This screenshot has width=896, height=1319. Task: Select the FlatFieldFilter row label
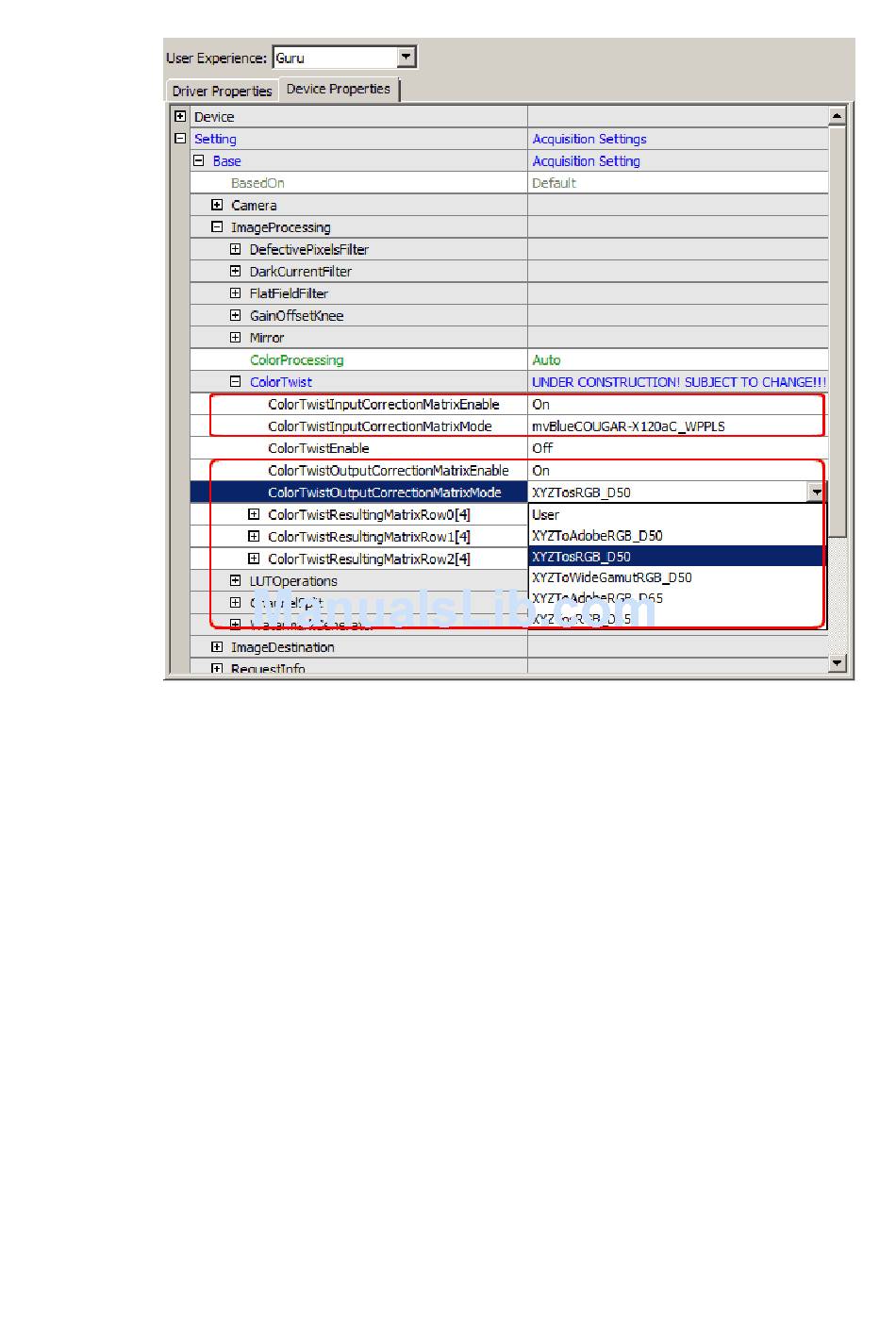[289, 293]
